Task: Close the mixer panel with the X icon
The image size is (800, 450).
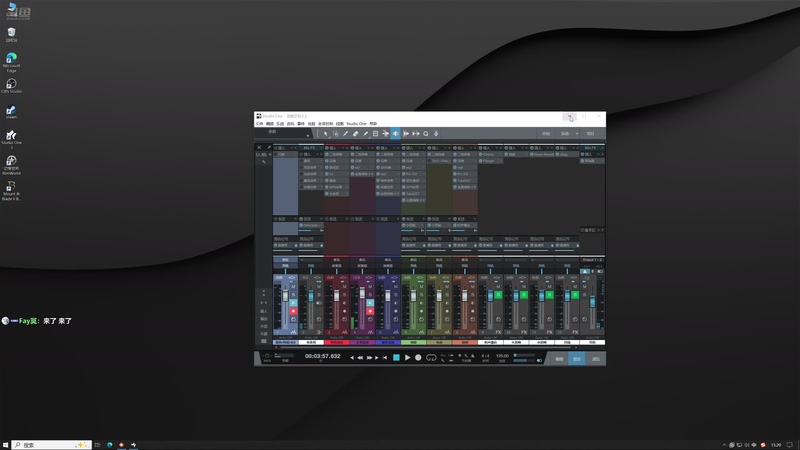Action: pos(259,147)
